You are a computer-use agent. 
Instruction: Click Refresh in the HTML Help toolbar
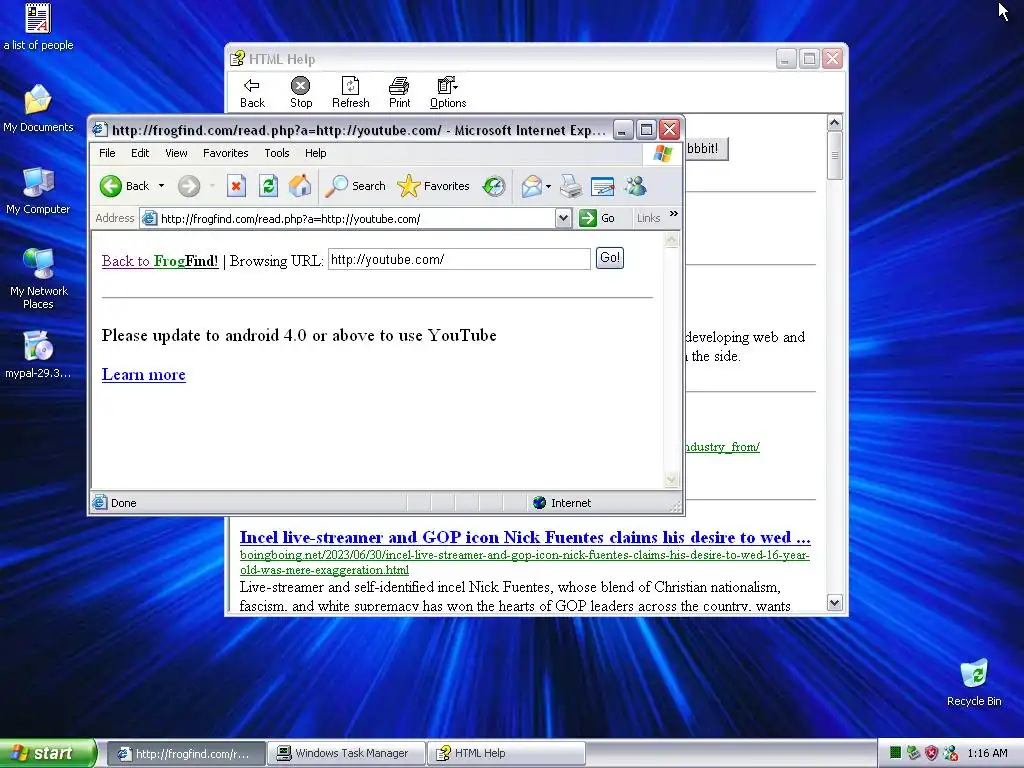pyautogui.click(x=351, y=93)
